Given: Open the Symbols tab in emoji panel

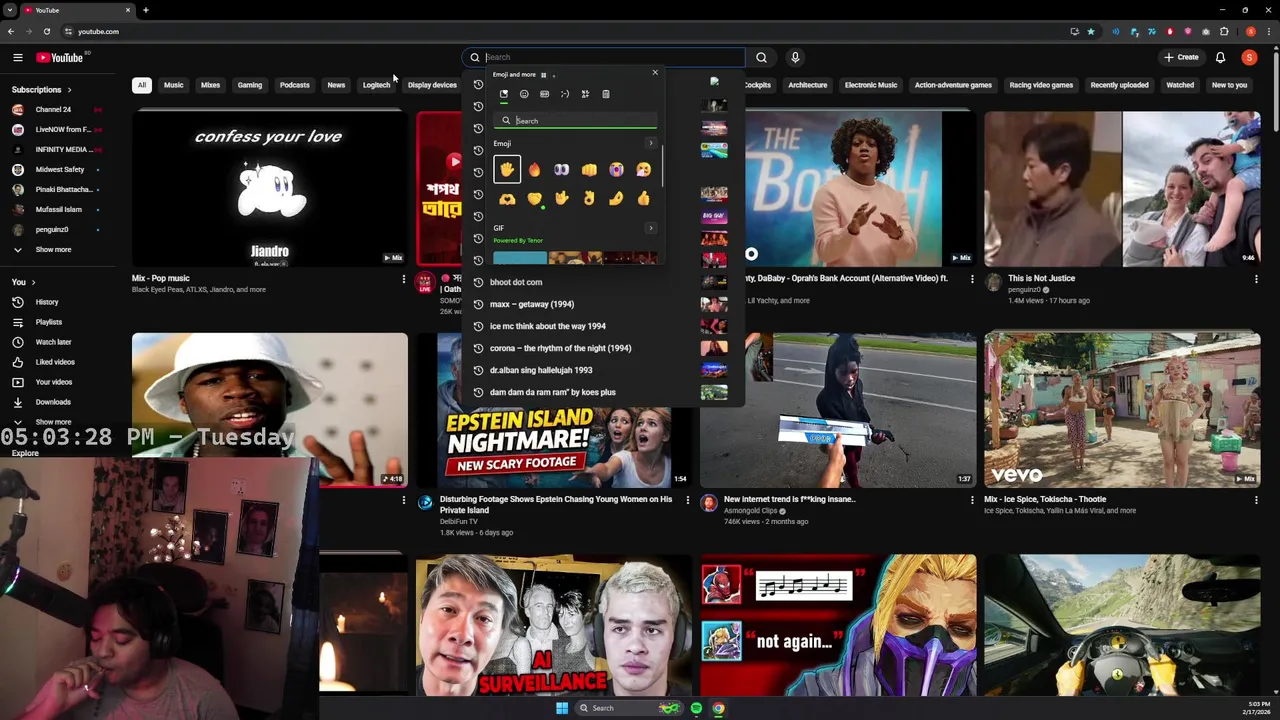Looking at the screenshot, I should coord(585,94).
